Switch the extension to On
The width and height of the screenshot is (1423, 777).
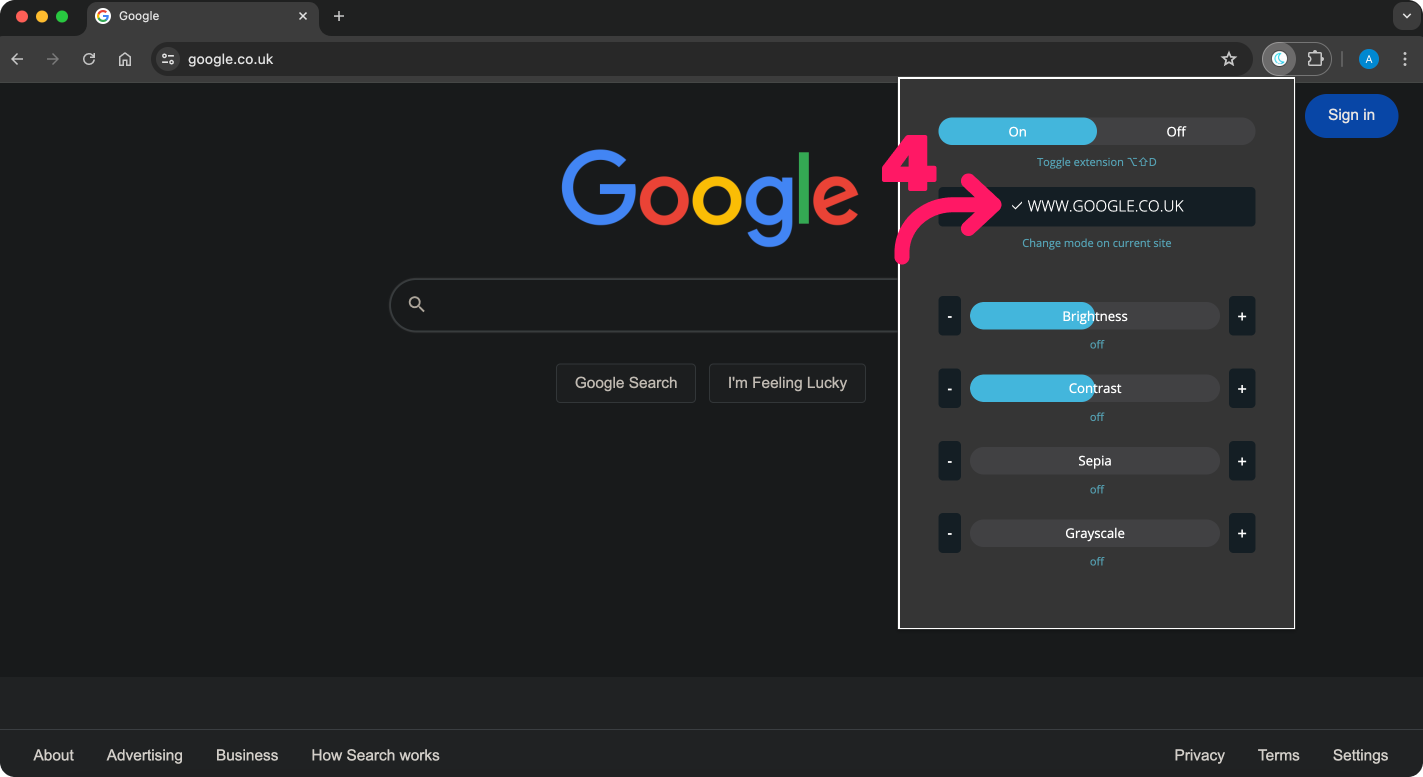(1017, 131)
